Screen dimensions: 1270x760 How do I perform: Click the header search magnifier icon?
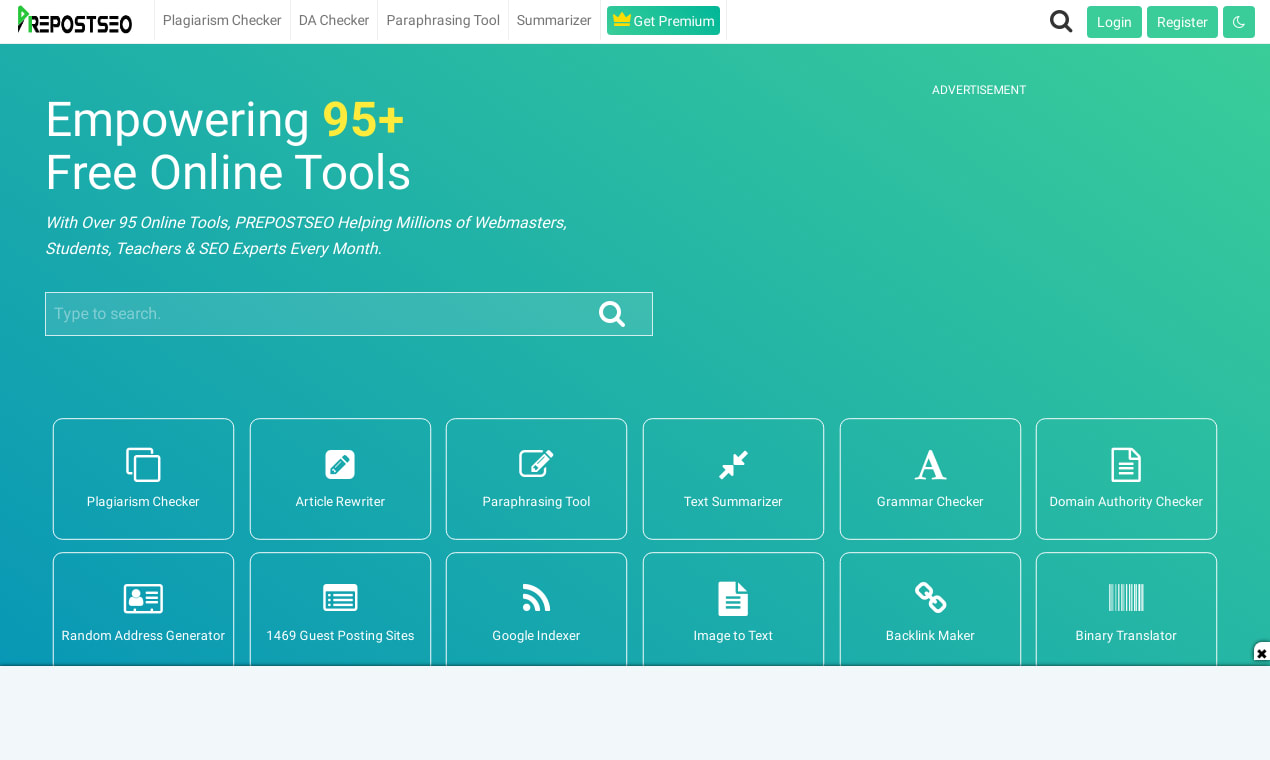tap(1061, 21)
